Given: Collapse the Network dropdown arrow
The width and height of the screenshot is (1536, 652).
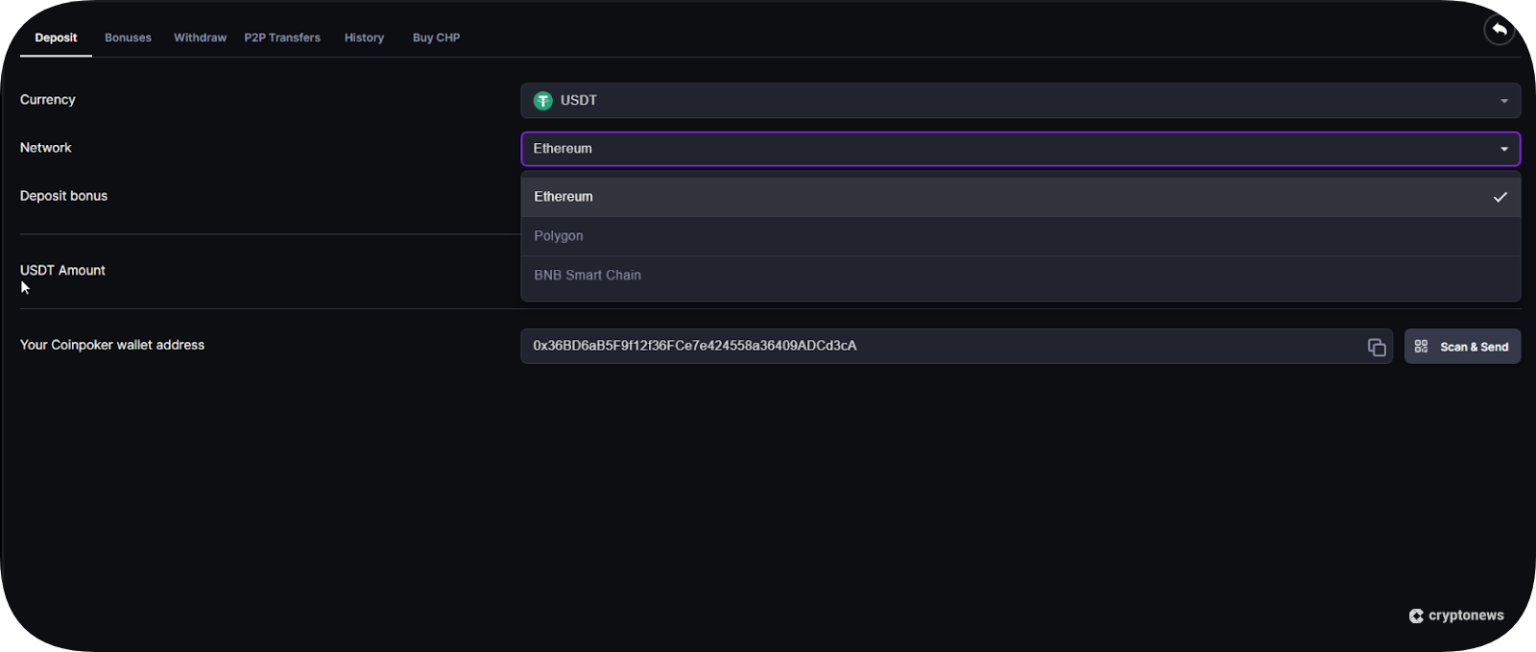Looking at the screenshot, I should 1503,149.
